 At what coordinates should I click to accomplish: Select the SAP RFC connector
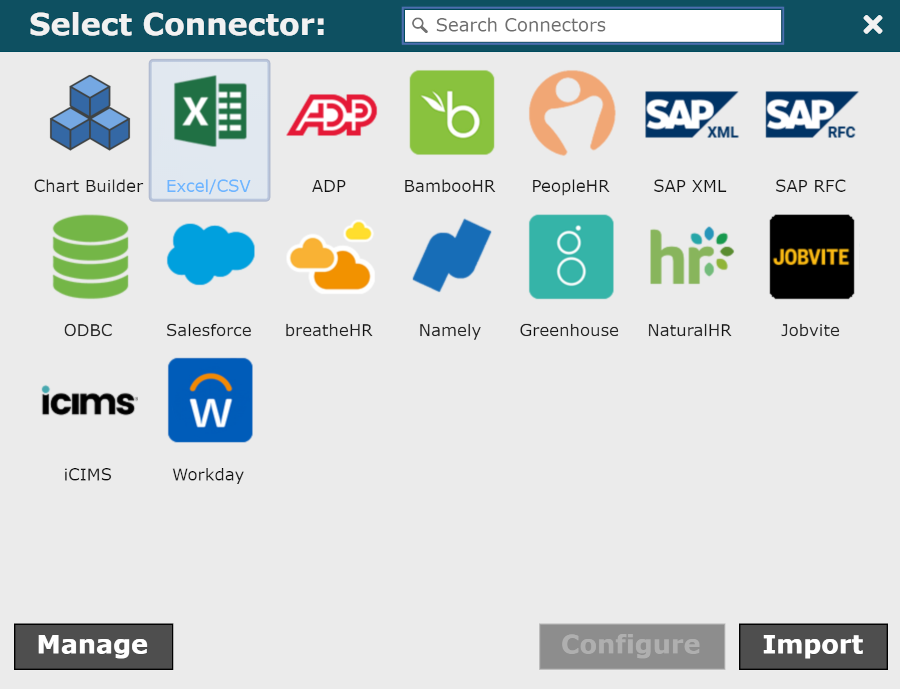[x=811, y=113]
